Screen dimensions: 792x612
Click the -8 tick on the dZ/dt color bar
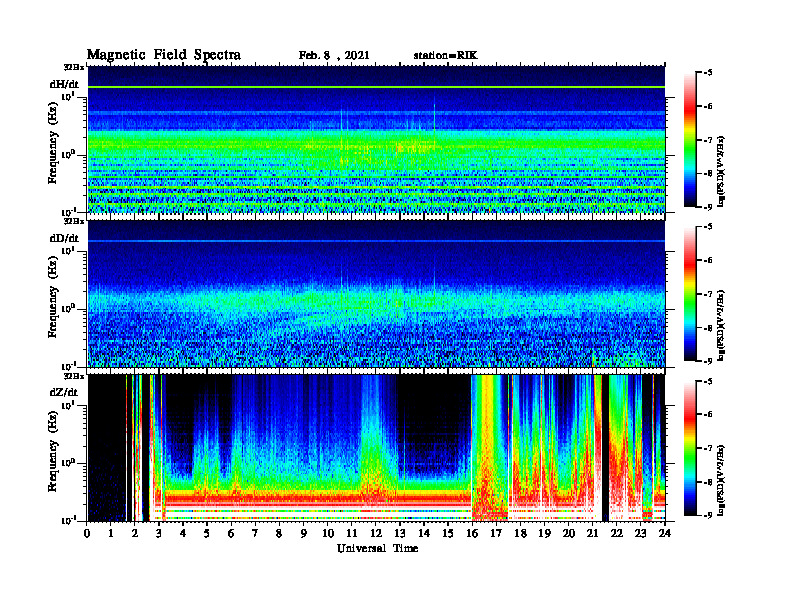coord(707,482)
